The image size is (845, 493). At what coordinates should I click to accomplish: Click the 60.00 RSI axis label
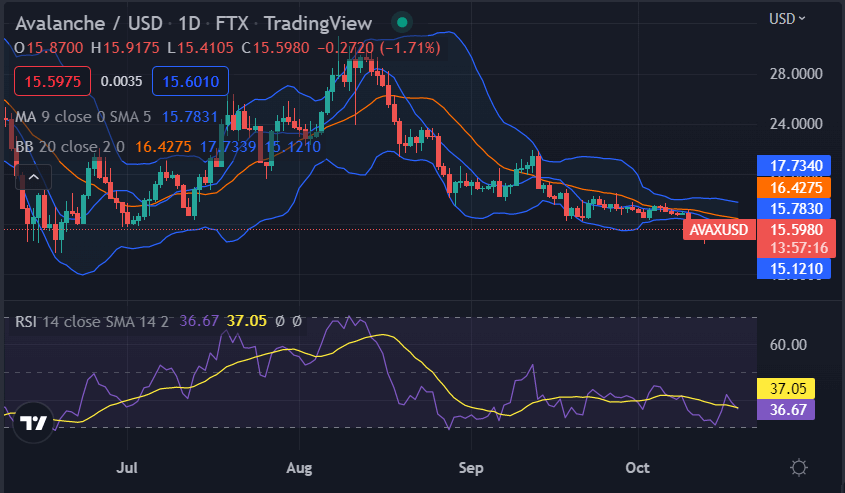[x=788, y=345]
